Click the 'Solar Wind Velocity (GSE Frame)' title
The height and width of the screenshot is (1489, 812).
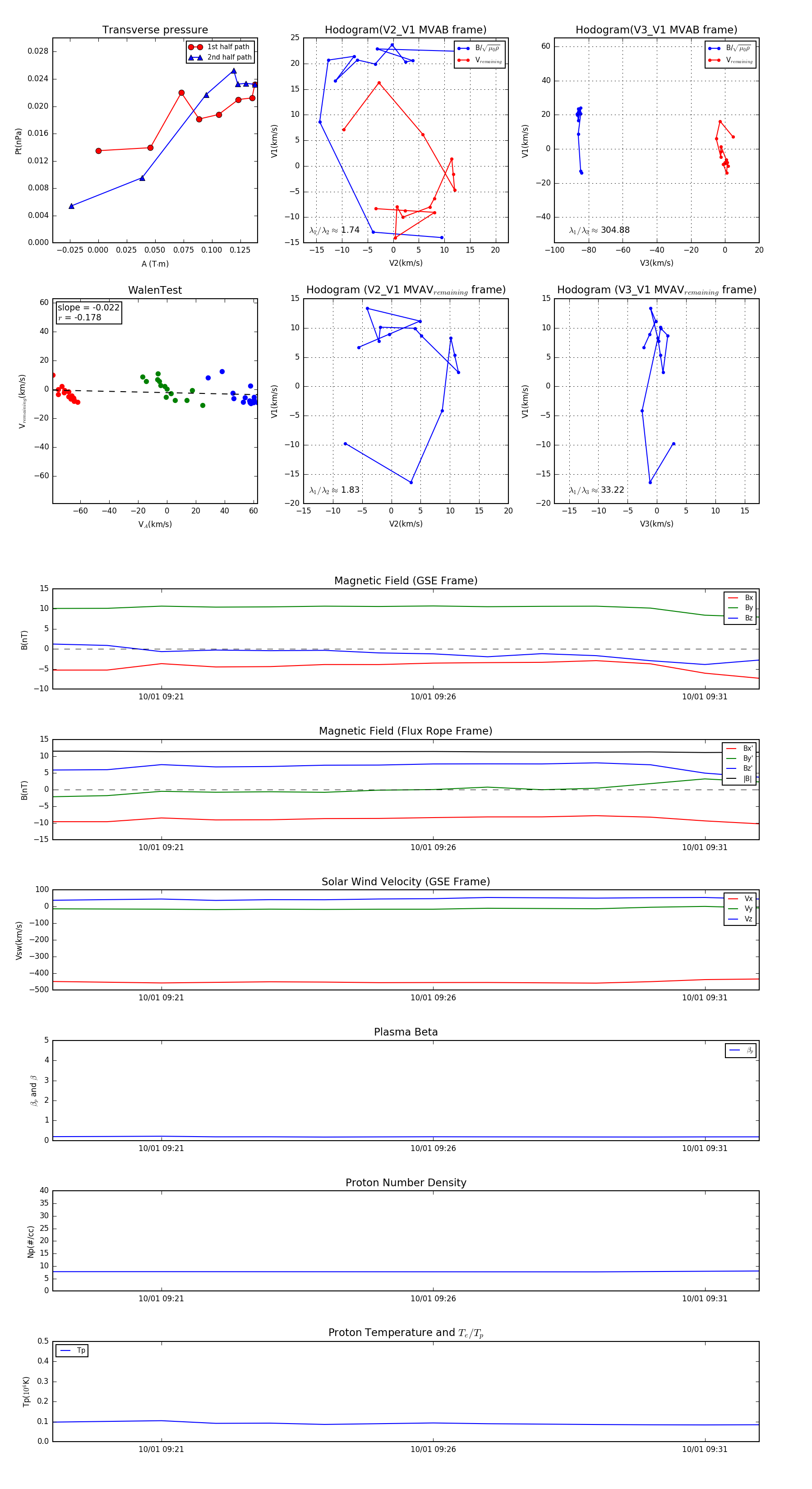pos(406,882)
